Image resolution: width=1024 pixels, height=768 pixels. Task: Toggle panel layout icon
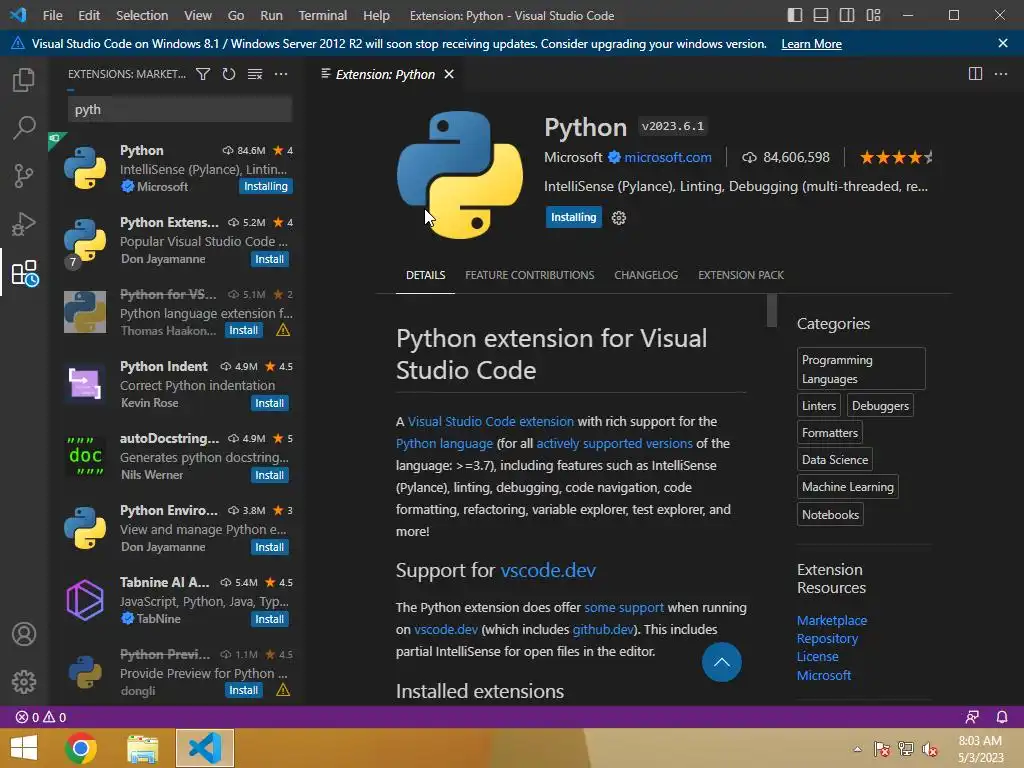[821, 15]
